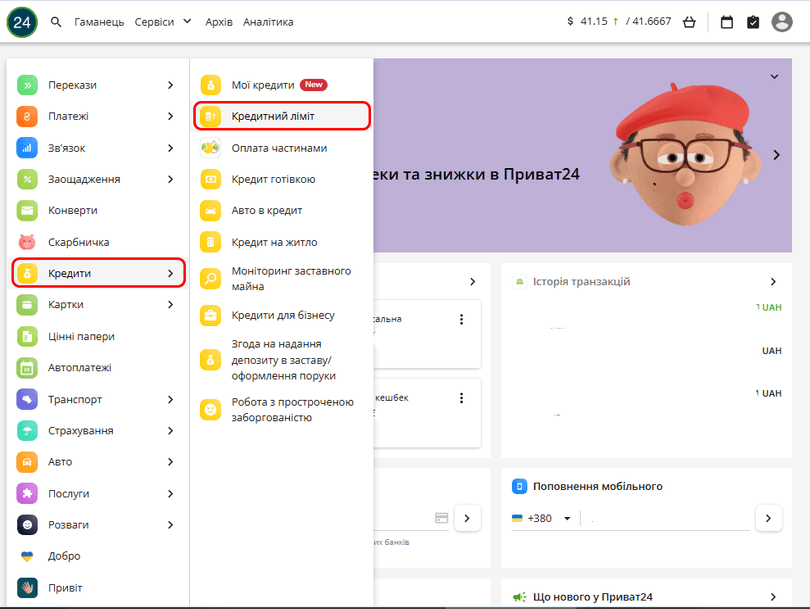Open the profile avatar icon
Screen dimensions: 810x609
[781, 21]
